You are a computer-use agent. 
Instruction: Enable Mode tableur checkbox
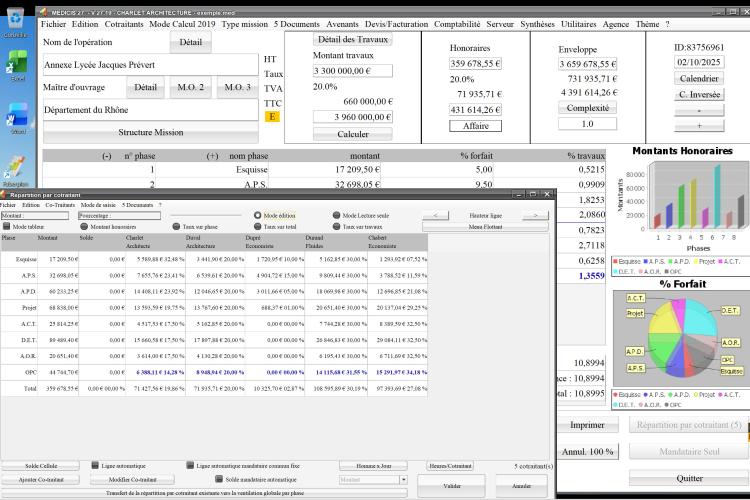point(7,226)
